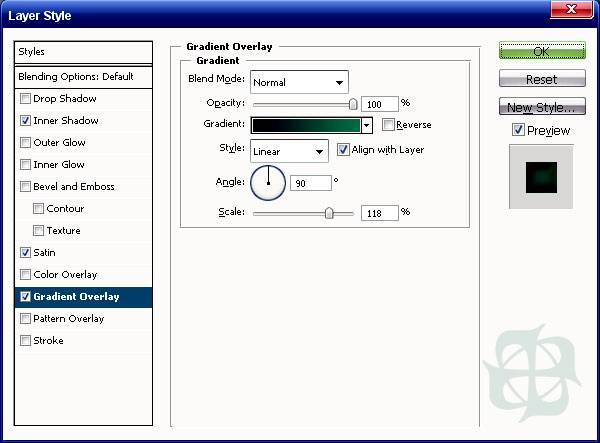The height and width of the screenshot is (443, 600).
Task: Toggle the Preview checkbox
Action: coord(518,130)
